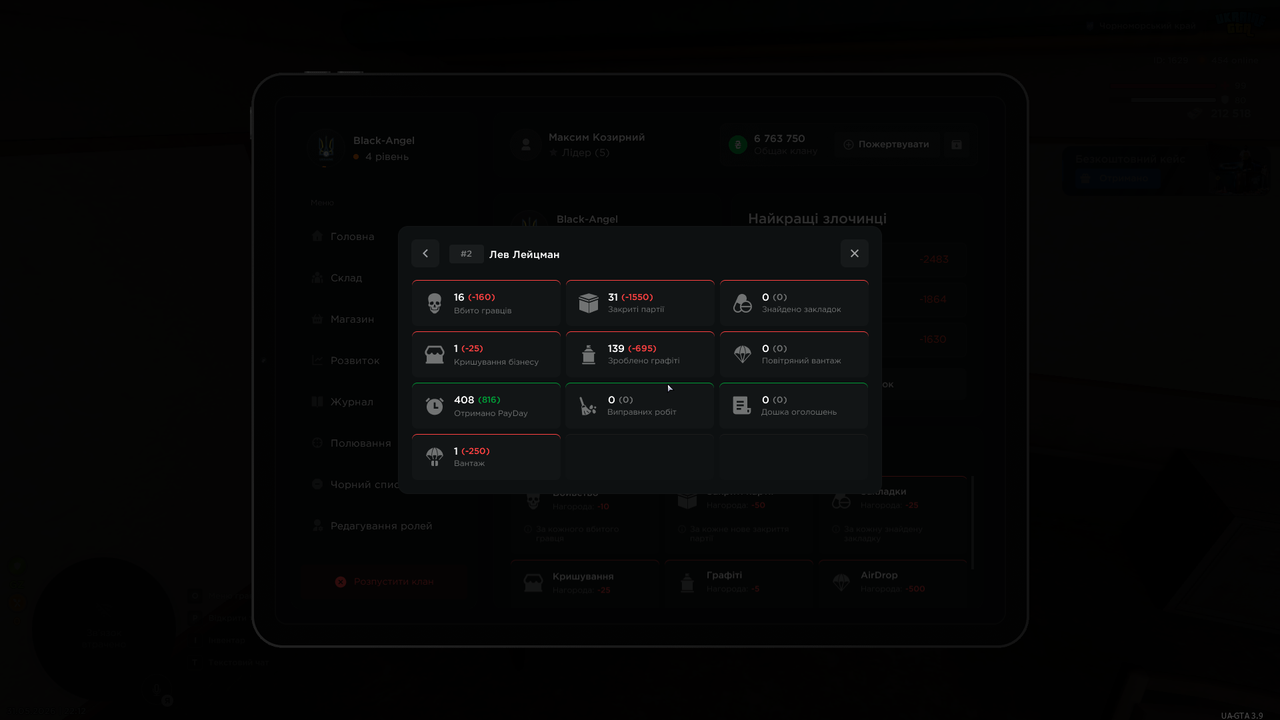Select the Дошка оголошень label

pyautogui.click(x=799, y=412)
